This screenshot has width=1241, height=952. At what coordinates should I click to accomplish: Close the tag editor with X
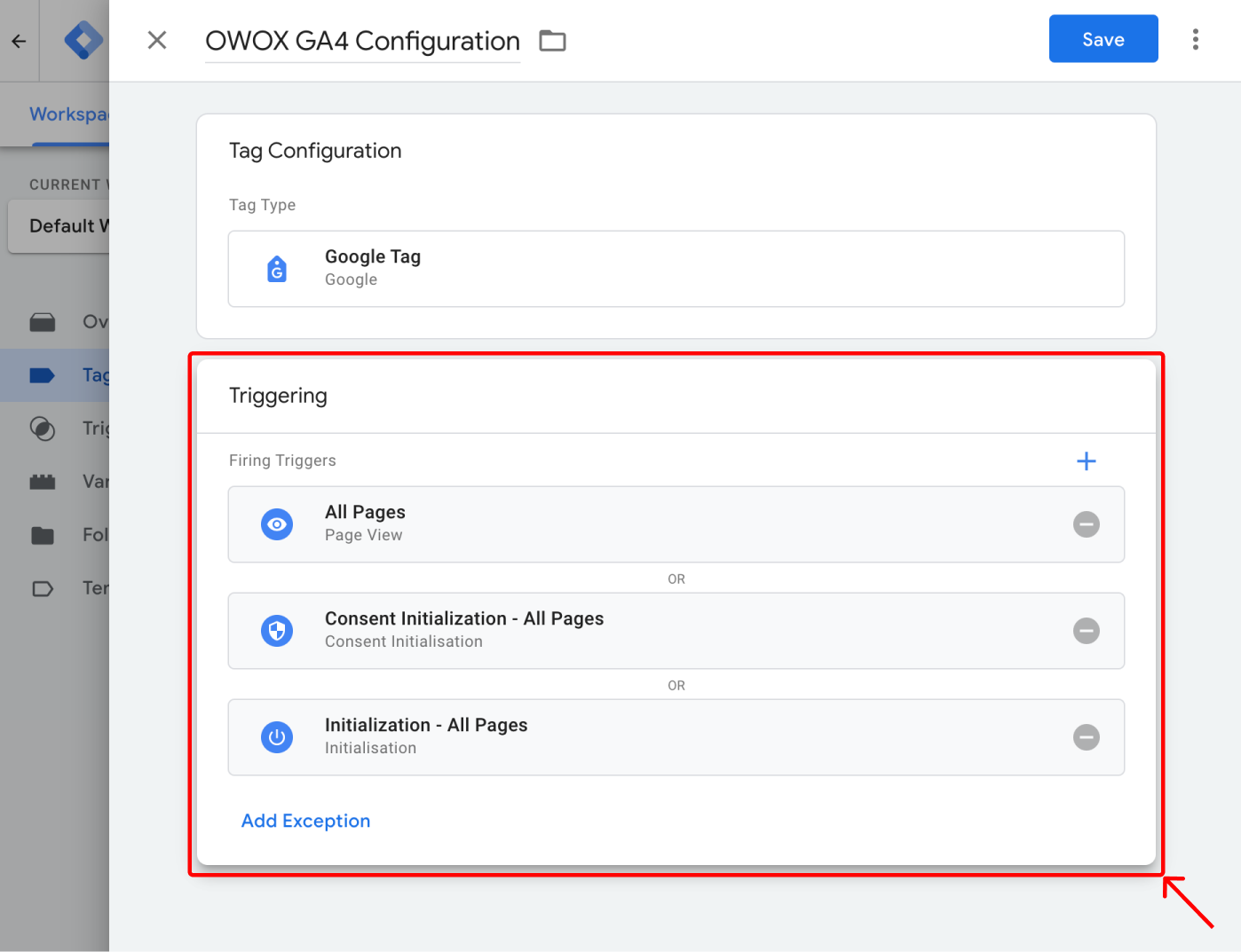point(157,40)
